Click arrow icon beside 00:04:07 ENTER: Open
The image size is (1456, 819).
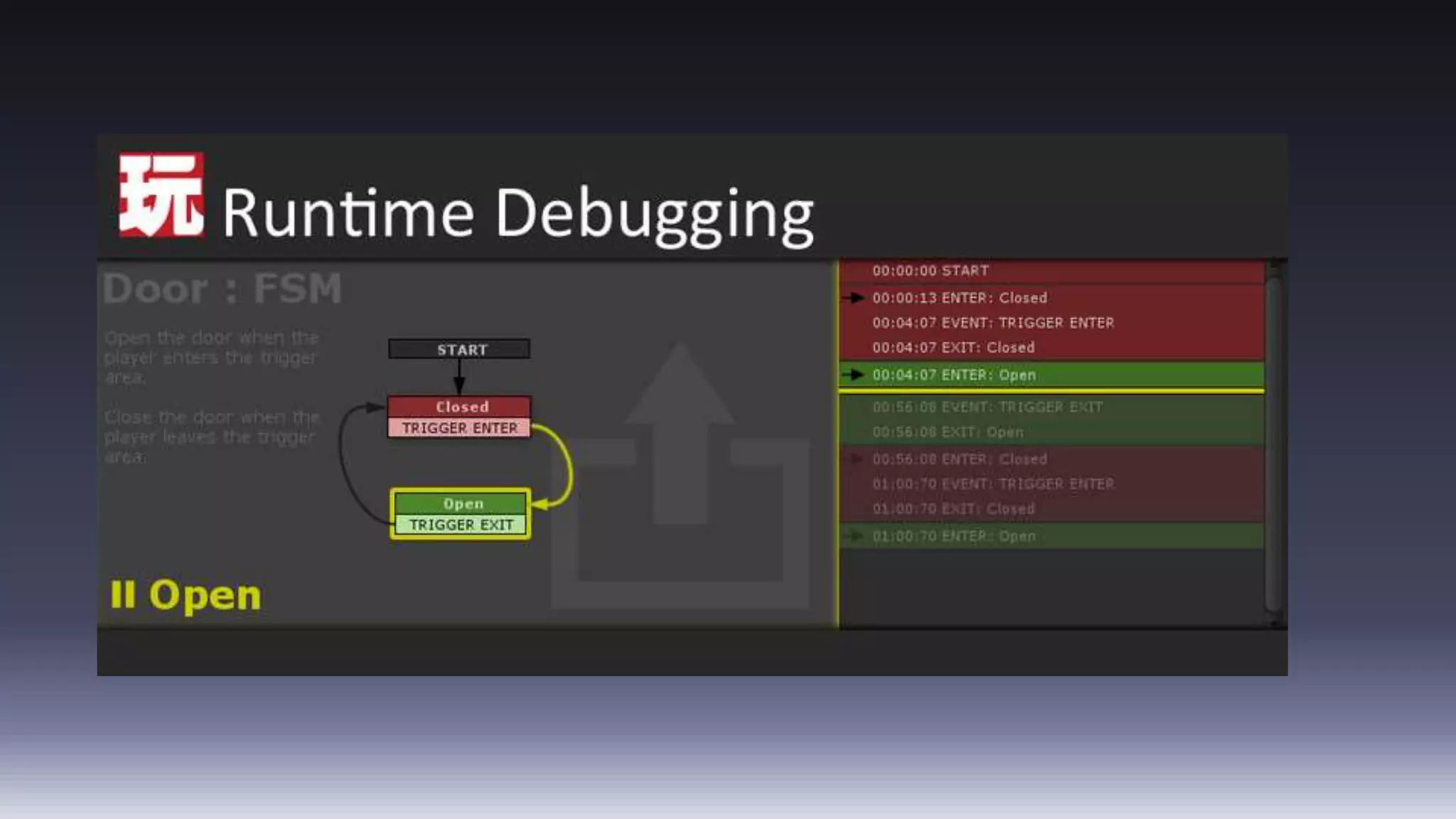[x=856, y=375]
